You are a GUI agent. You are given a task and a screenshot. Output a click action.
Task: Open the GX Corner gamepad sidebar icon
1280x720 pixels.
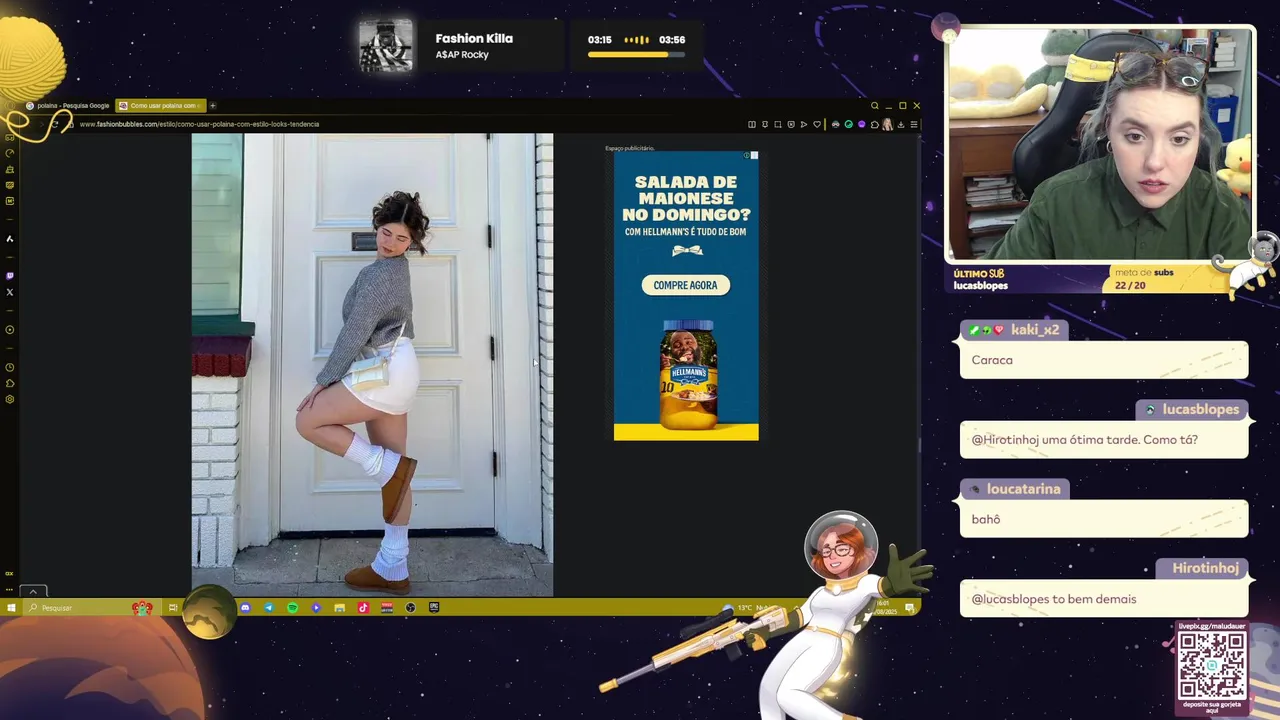click(x=9, y=137)
